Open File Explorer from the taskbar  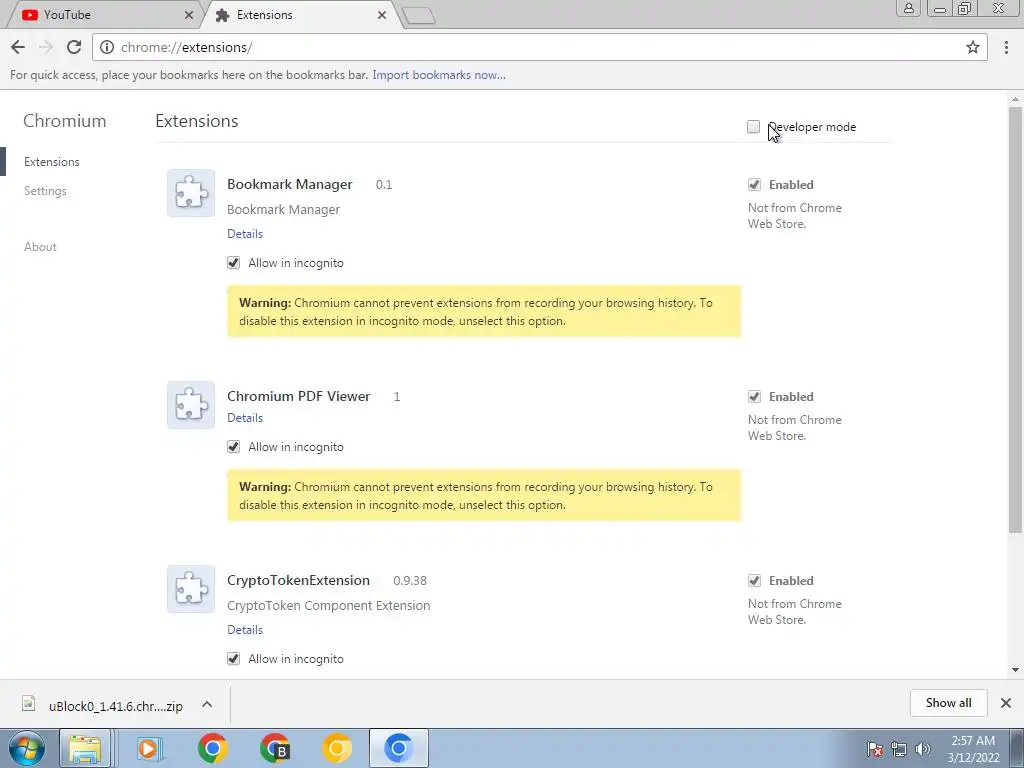(85, 748)
